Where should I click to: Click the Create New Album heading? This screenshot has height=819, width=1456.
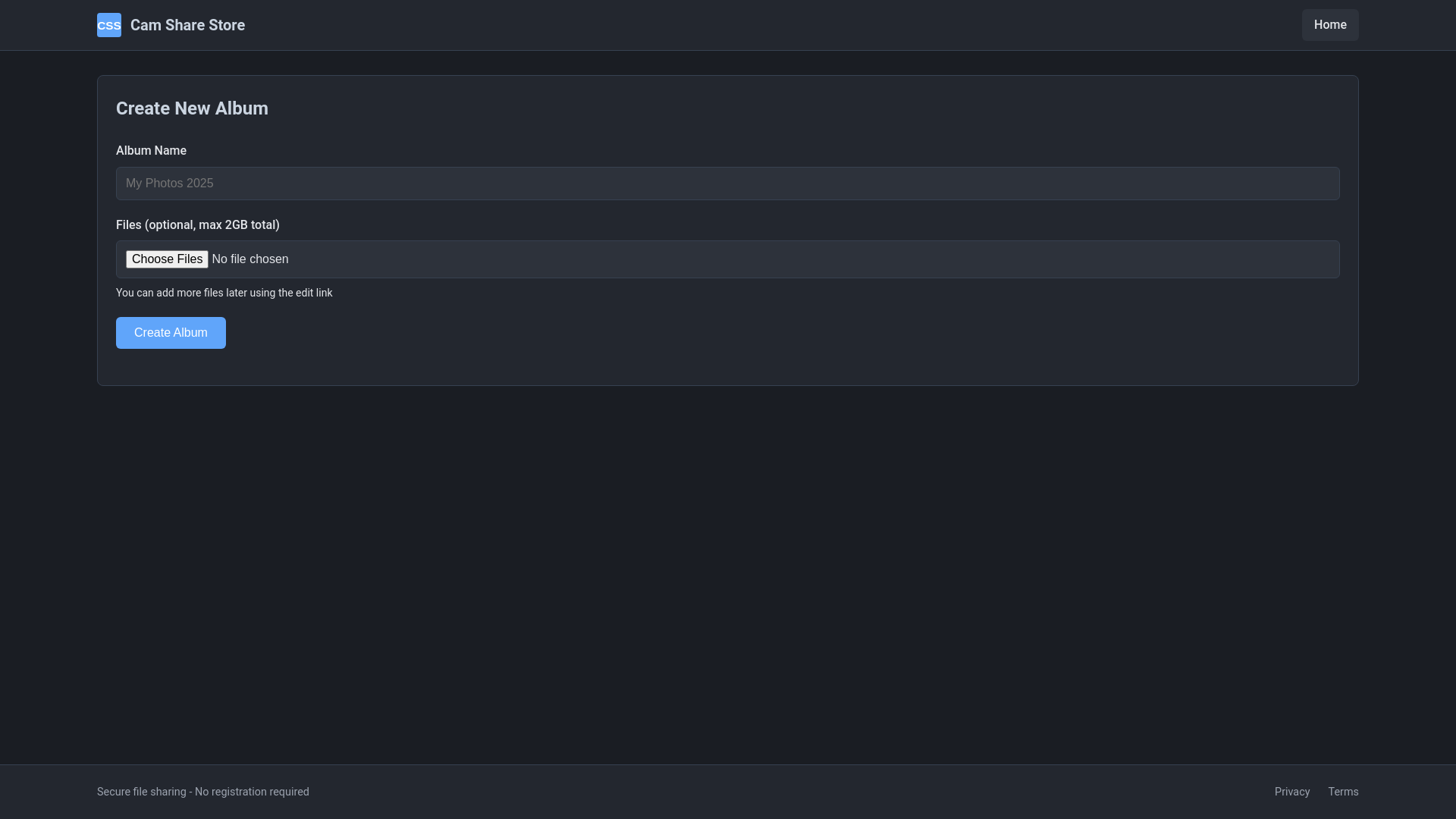pos(192,108)
